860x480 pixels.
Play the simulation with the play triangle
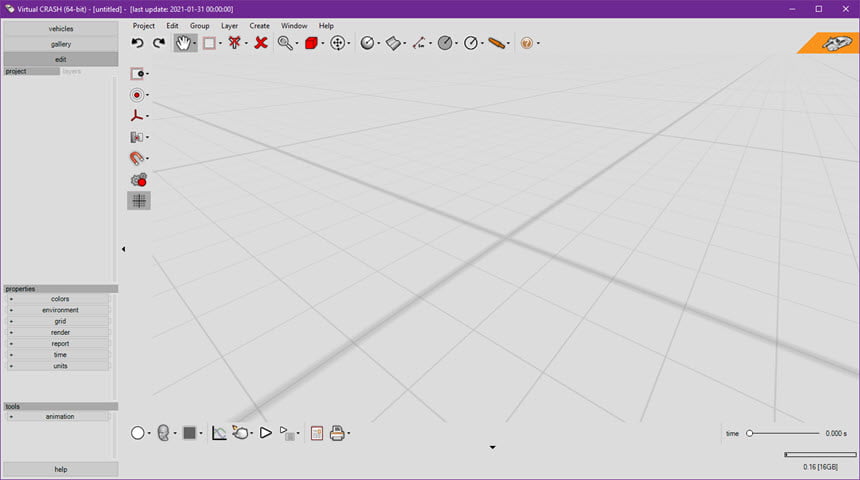(265, 433)
